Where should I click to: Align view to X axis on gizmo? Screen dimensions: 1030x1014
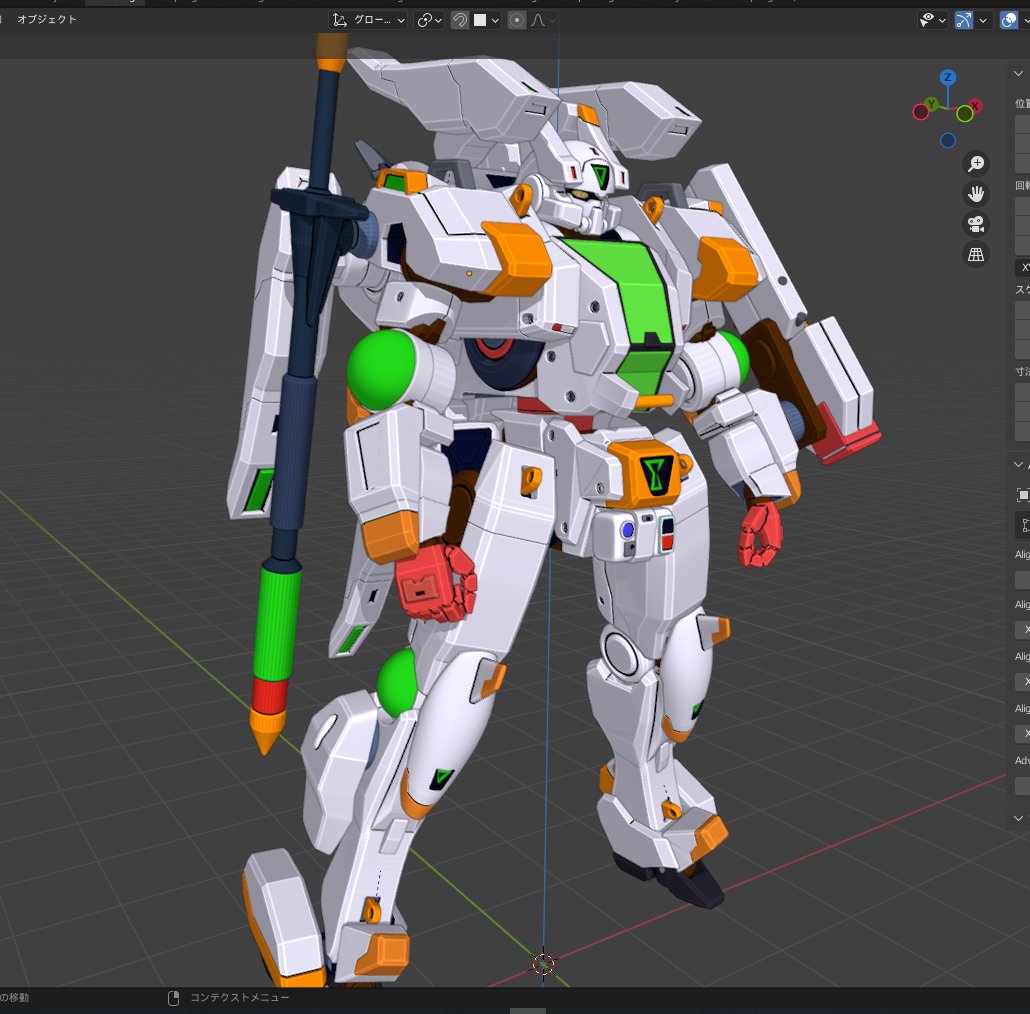(x=975, y=106)
